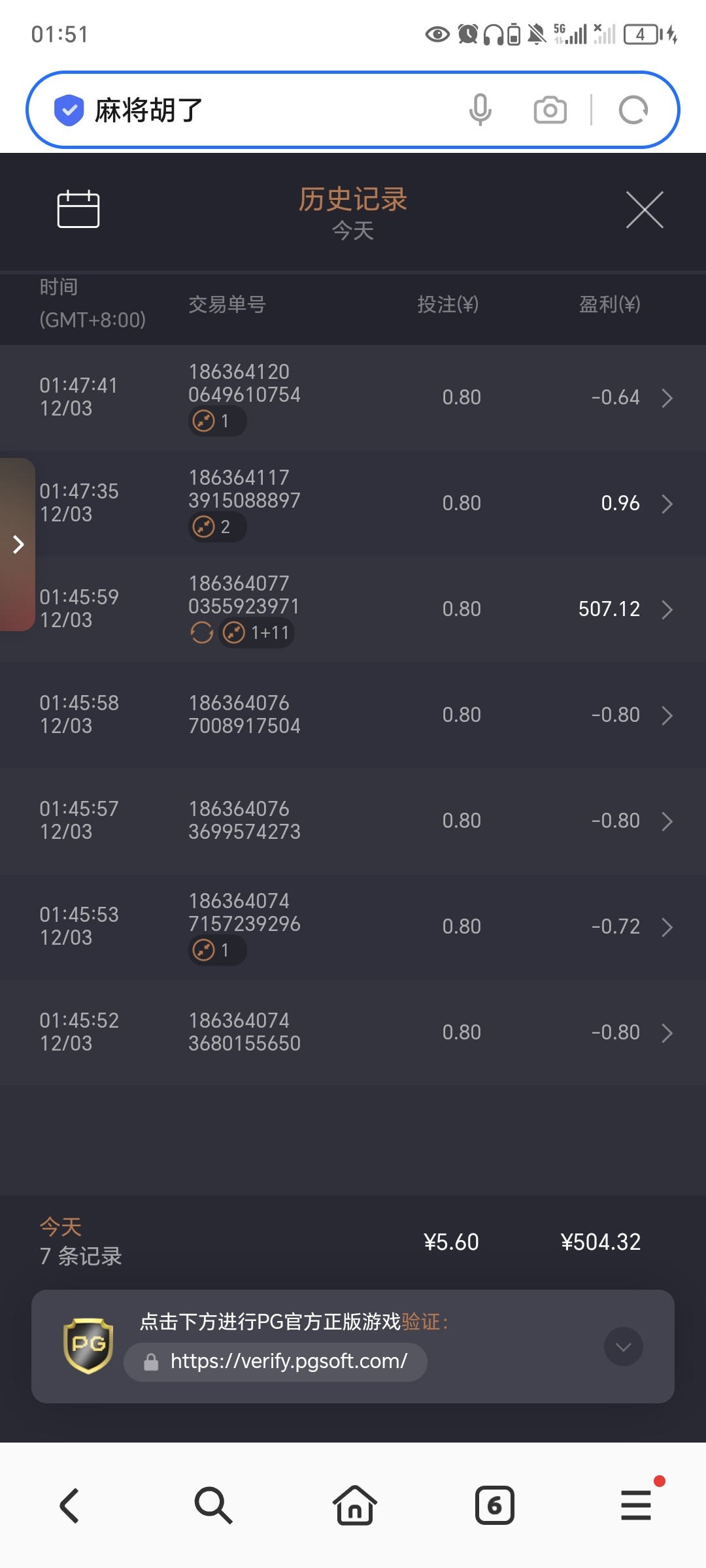Collapse the PG verification banner
The image size is (706, 1568).
[623, 1347]
